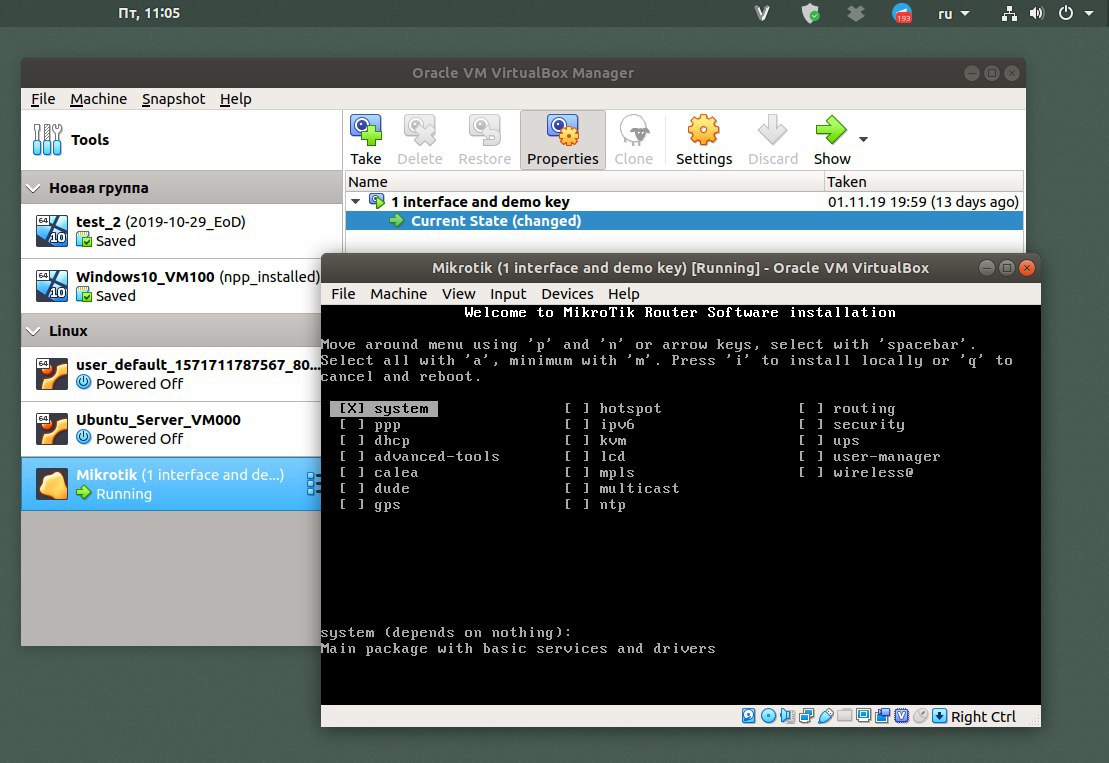Click video recording indicator in VM status bar
The image size is (1109, 763).
tap(883, 716)
